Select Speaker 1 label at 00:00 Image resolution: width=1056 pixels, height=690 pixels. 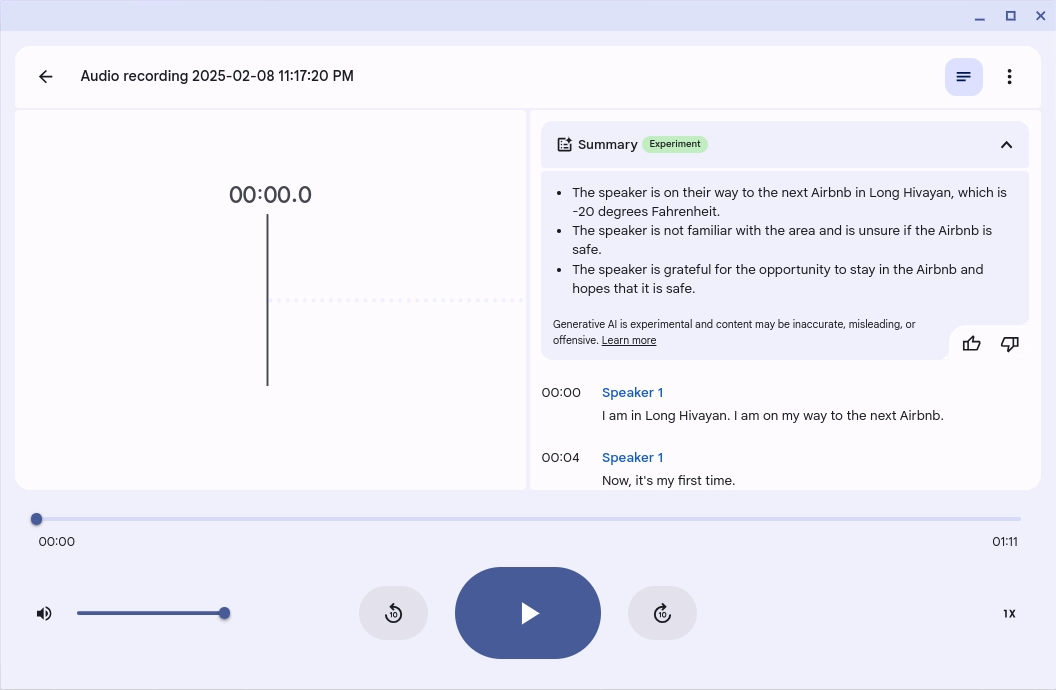click(x=632, y=393)
